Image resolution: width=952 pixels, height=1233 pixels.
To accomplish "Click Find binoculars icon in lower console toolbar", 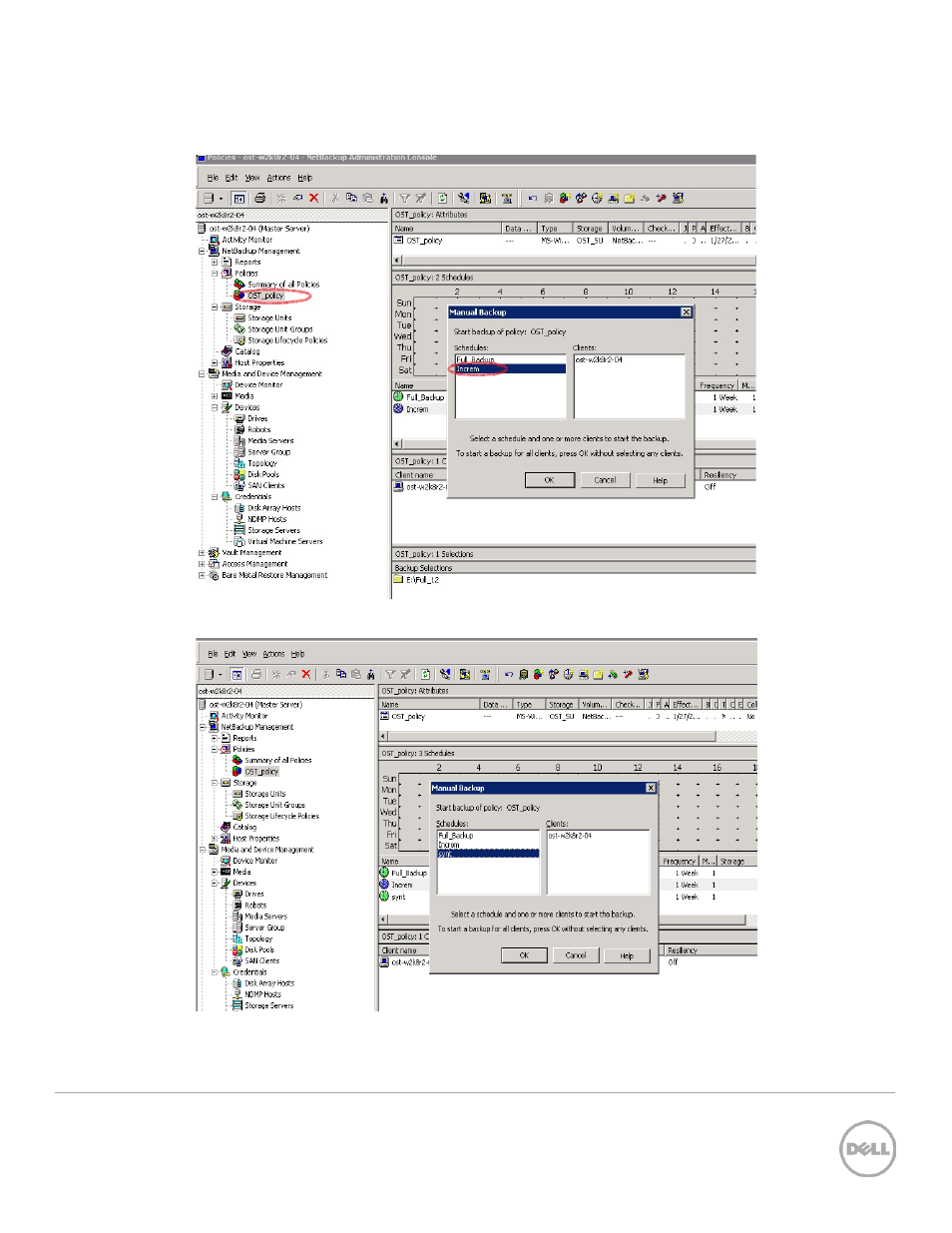I will click(371, 674).
